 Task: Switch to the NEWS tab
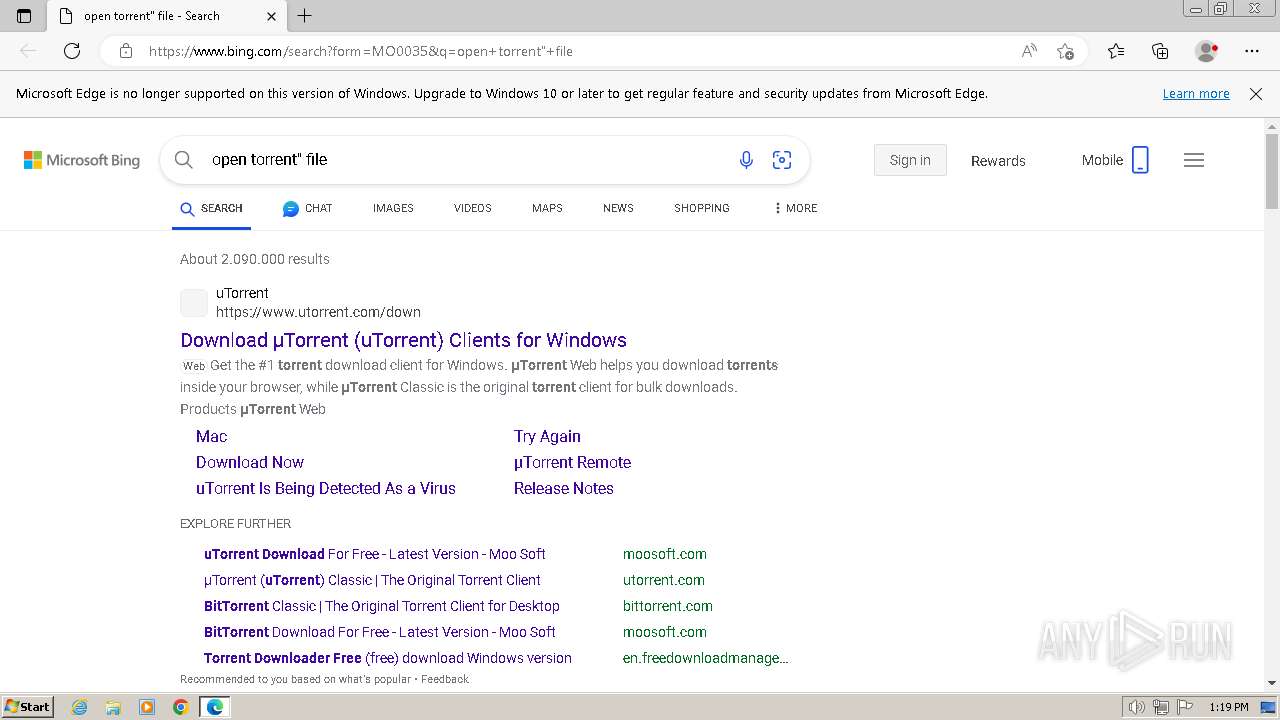click(x=618, y=208)
